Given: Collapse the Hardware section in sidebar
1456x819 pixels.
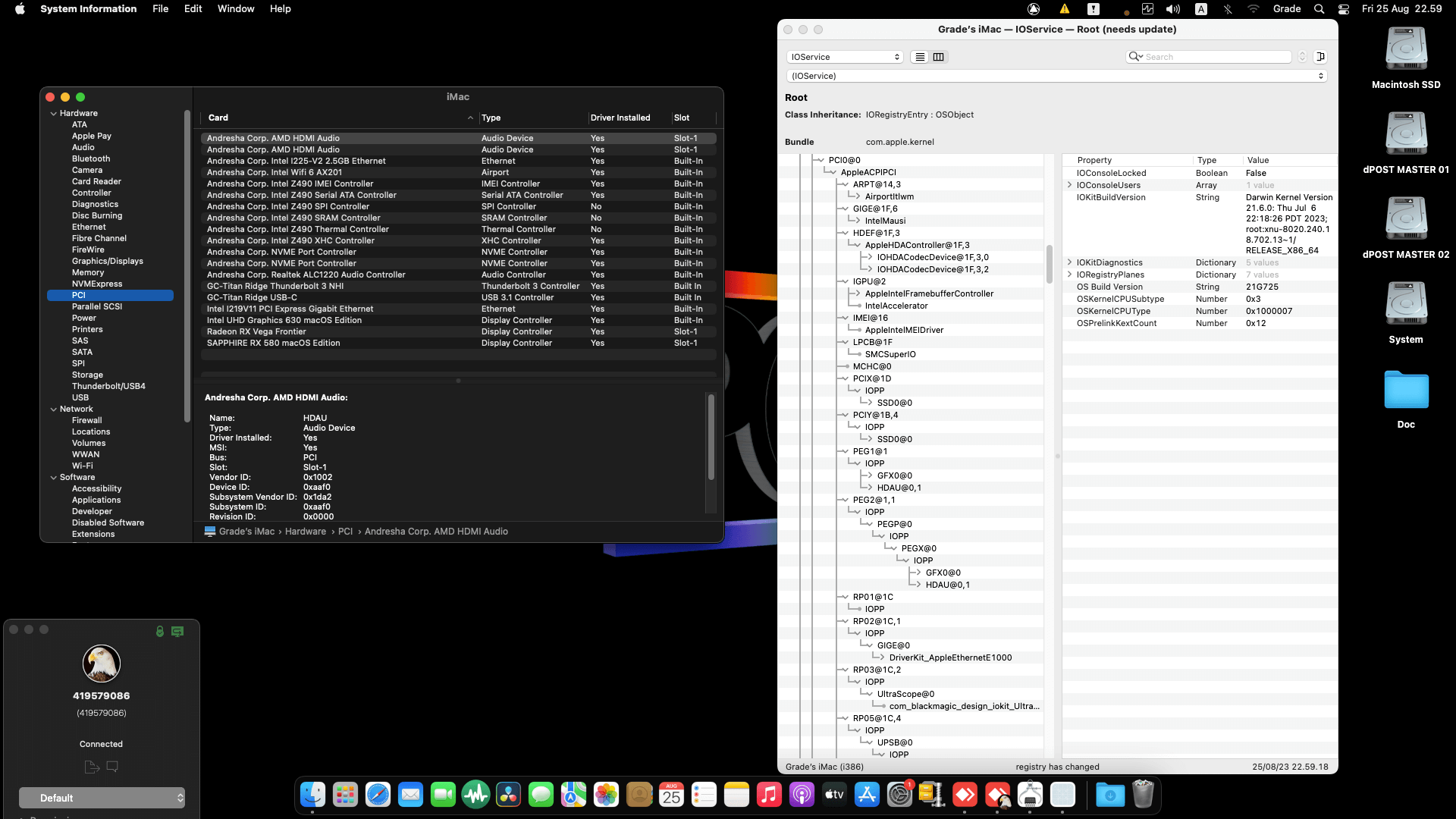Looking at the screenshot, I should coord(54,114).
